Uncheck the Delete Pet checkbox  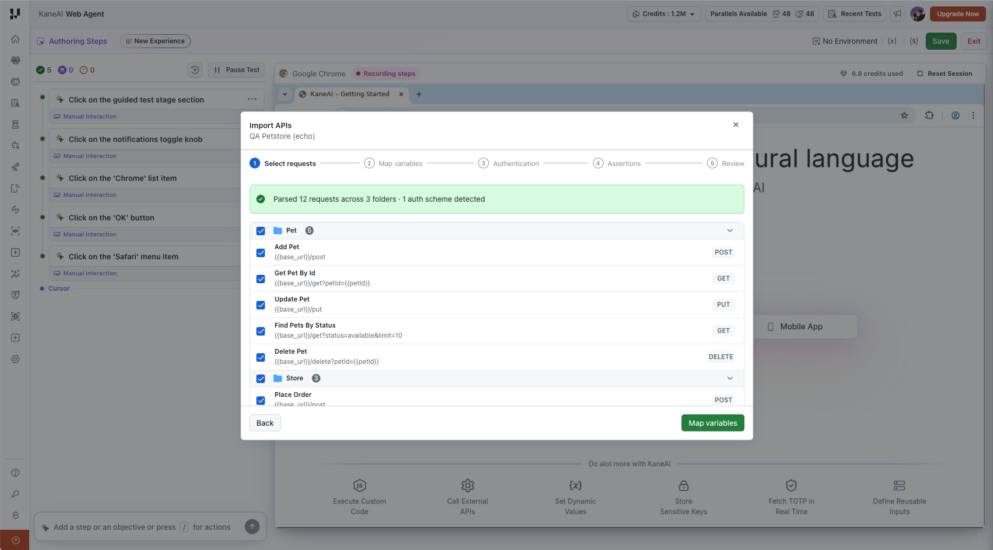(x=260, y=357)
